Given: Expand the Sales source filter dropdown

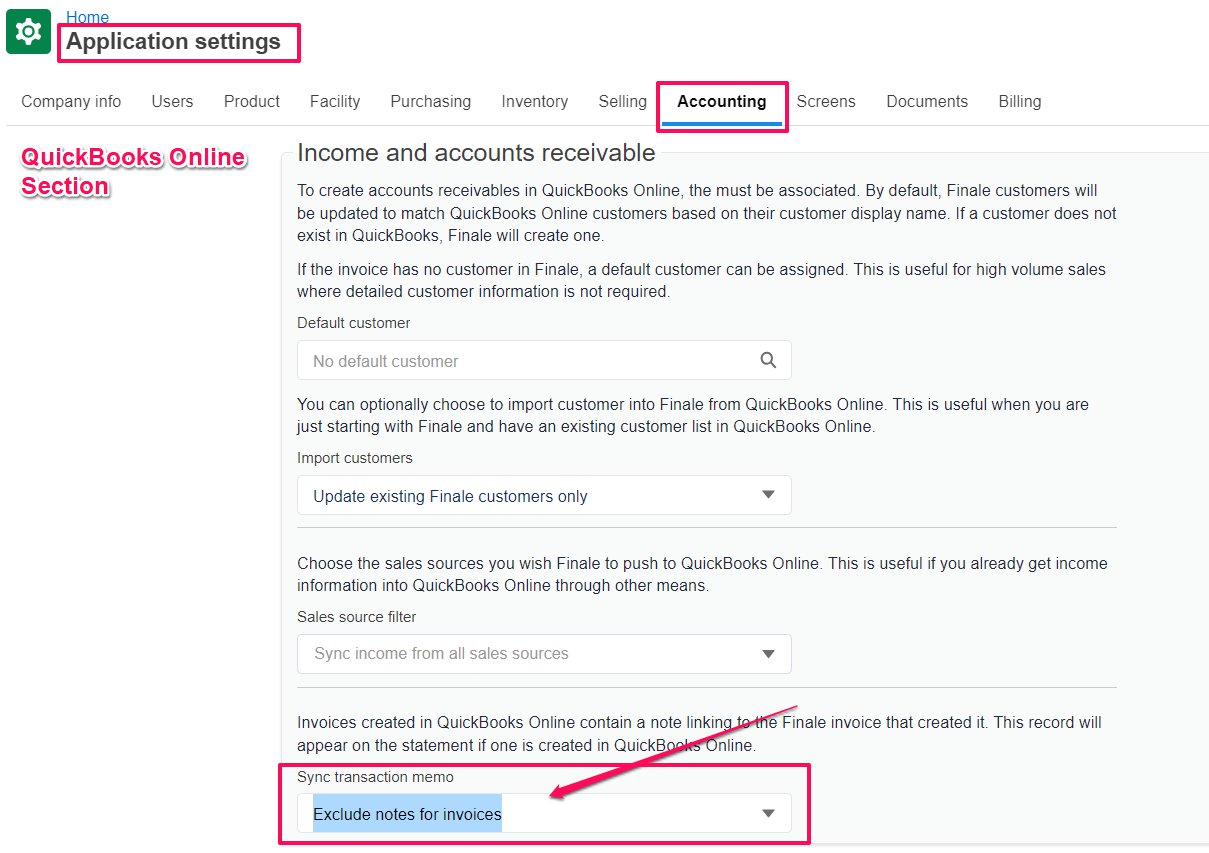Looking at the screenshot, I should [544, 653].
